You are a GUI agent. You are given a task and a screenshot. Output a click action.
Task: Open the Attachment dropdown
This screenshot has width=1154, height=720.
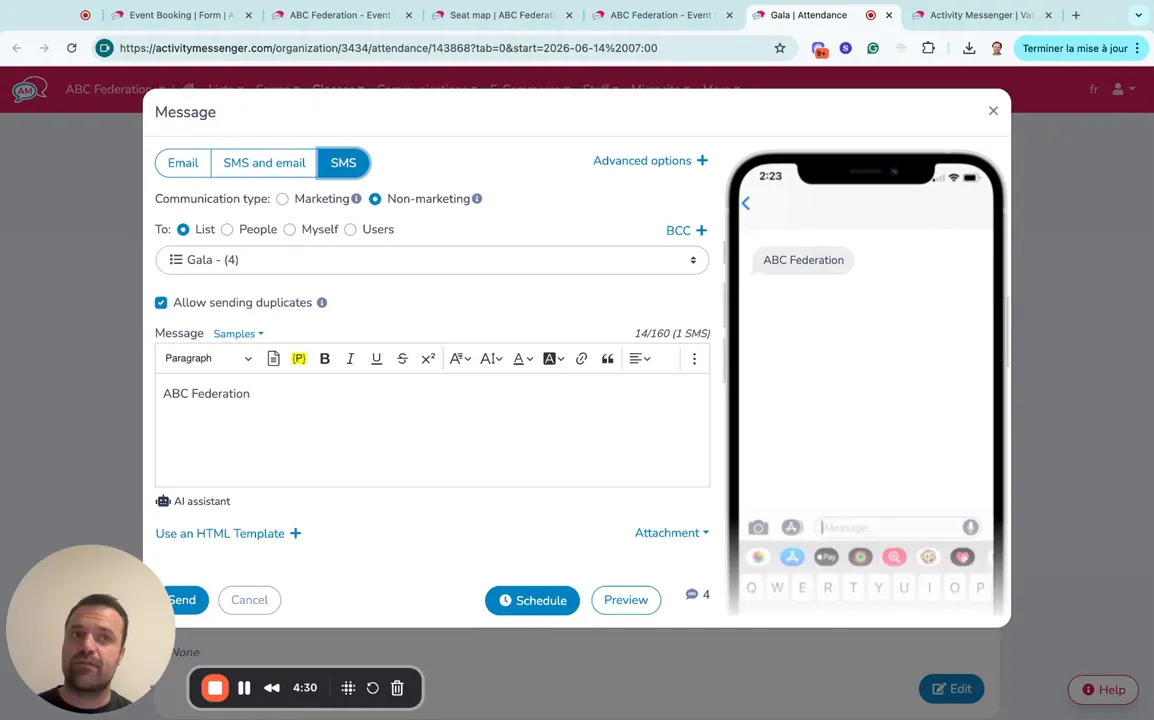672,533
